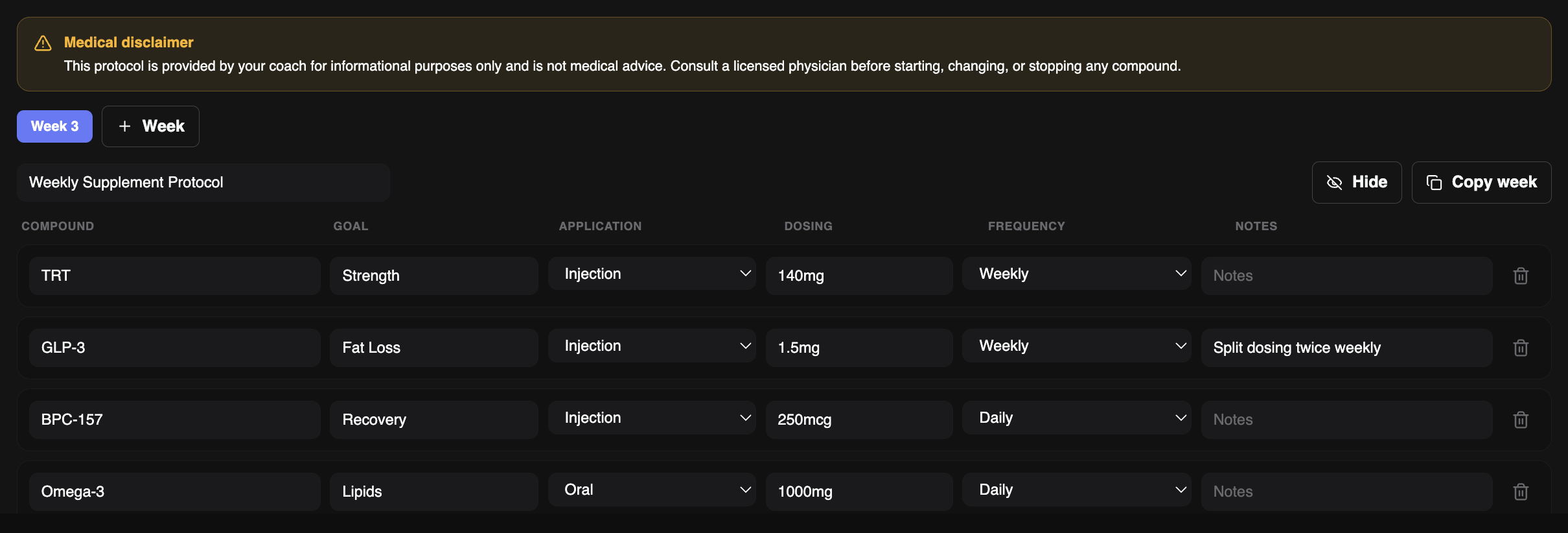The height and width of the screenshot is (533, 1568).
Task: Open the Omega-3 Daily frequency dropdown
Action: tap(1077, 490)
